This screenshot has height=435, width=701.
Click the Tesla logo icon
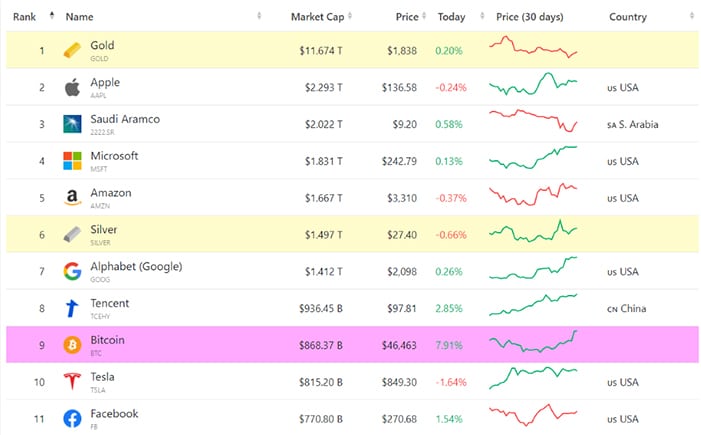click(x=72, y=381)
